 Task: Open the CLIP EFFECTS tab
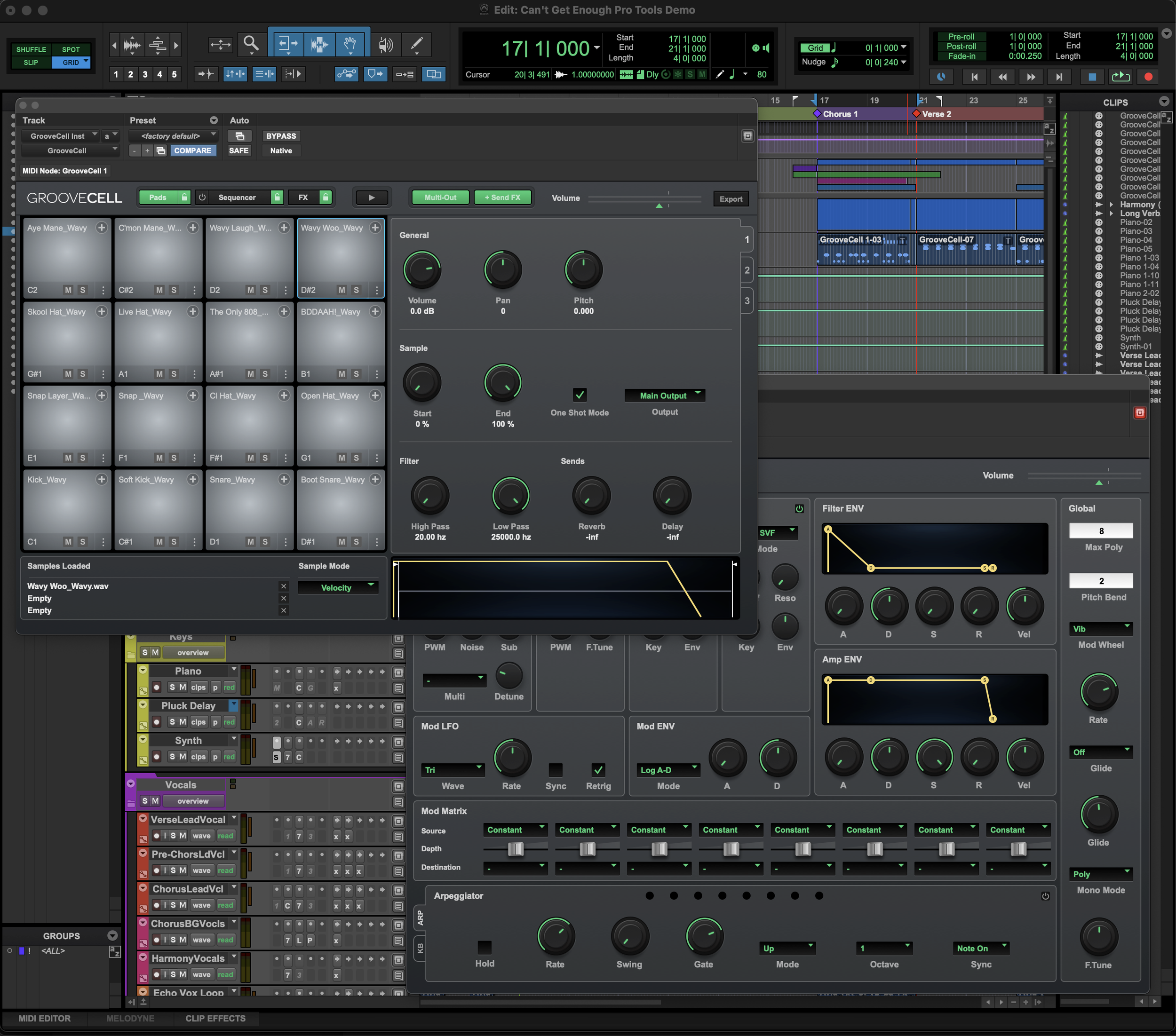point(215,1018)
